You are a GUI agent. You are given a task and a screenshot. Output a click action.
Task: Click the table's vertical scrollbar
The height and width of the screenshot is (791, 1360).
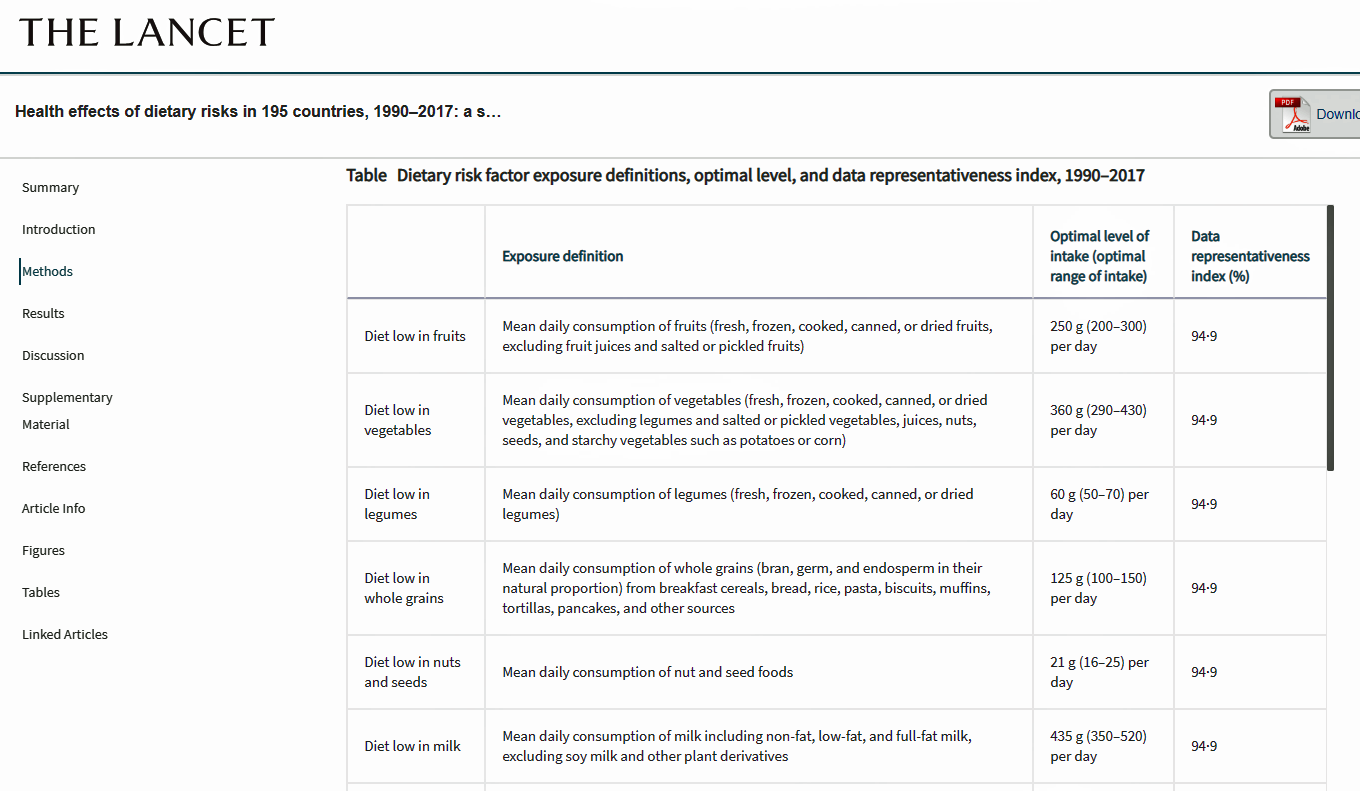tap(1330, 338)
